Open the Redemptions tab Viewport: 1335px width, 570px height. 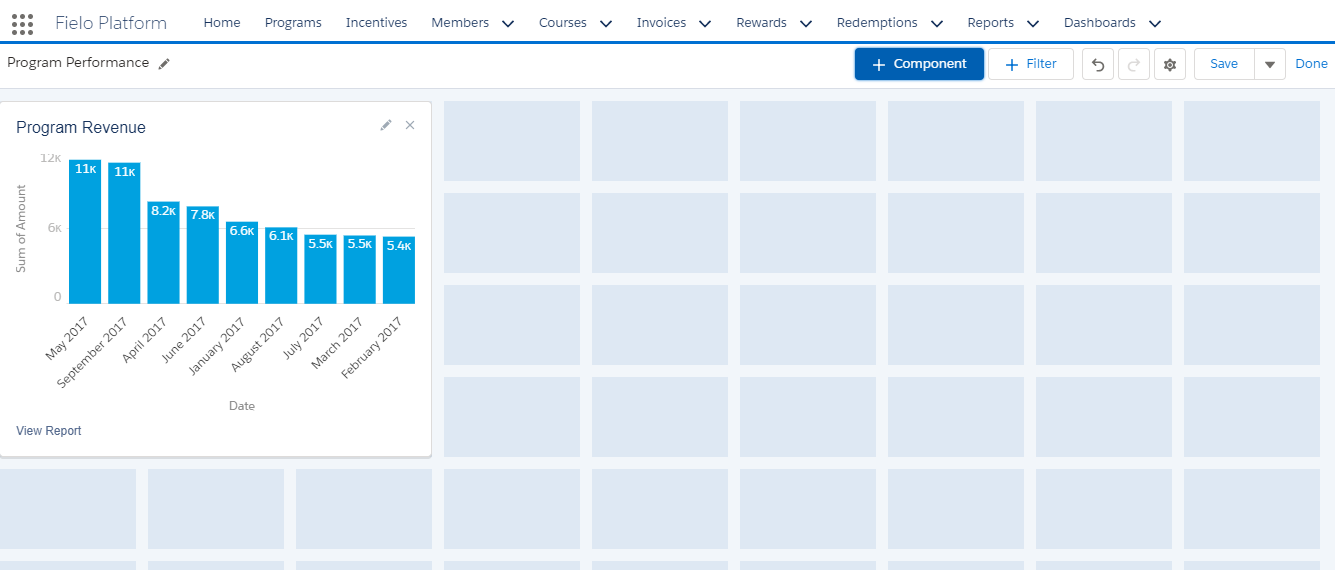point(877,23)
